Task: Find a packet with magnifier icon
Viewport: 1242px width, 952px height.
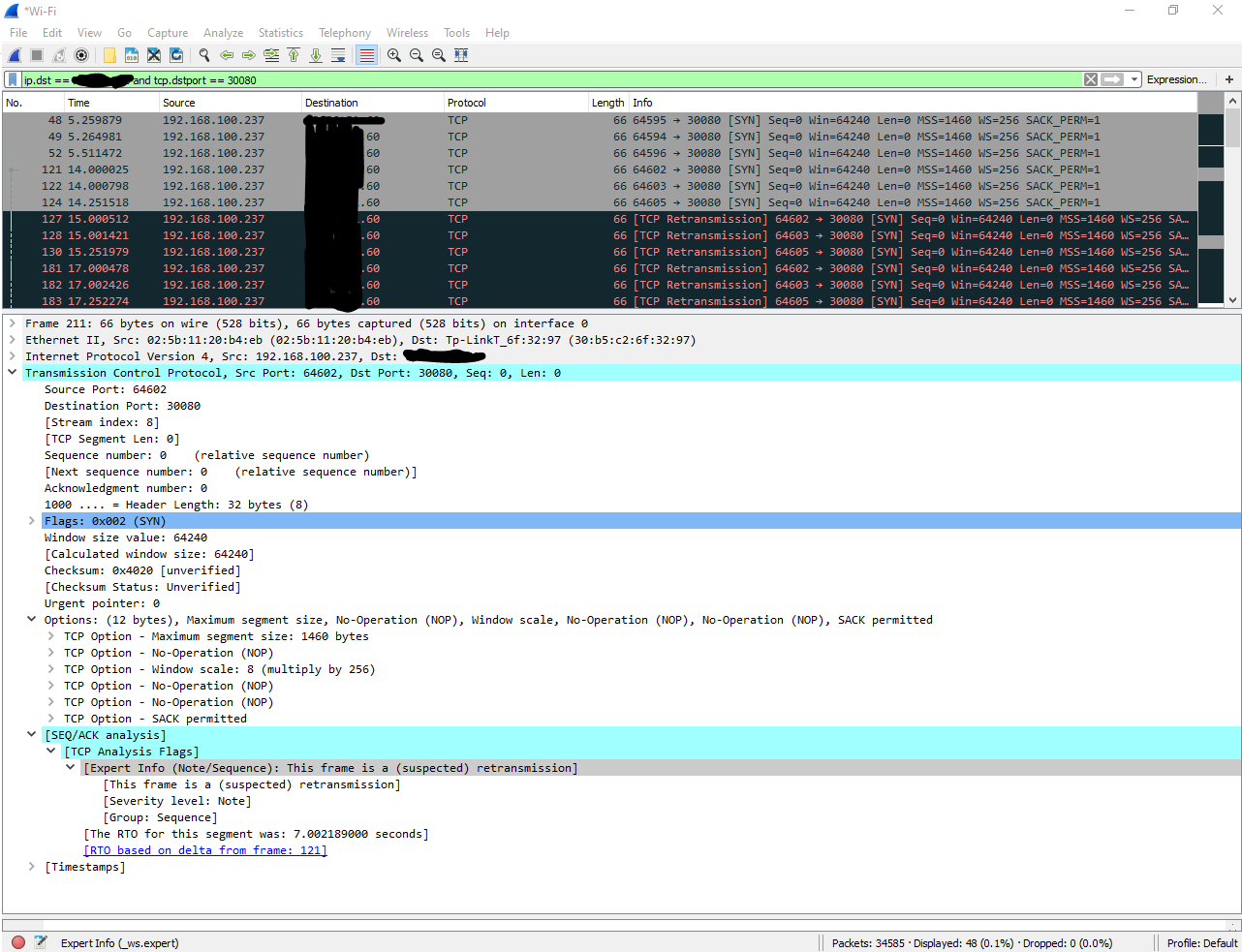Action: [204, 55]
